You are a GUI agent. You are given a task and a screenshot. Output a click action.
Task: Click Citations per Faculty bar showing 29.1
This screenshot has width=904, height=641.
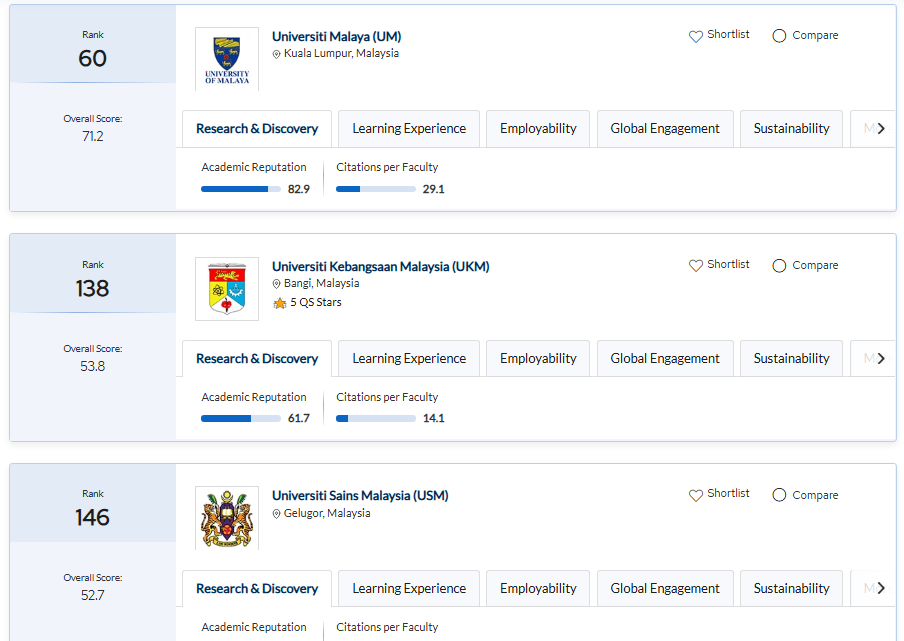click(x=375, y=189)
